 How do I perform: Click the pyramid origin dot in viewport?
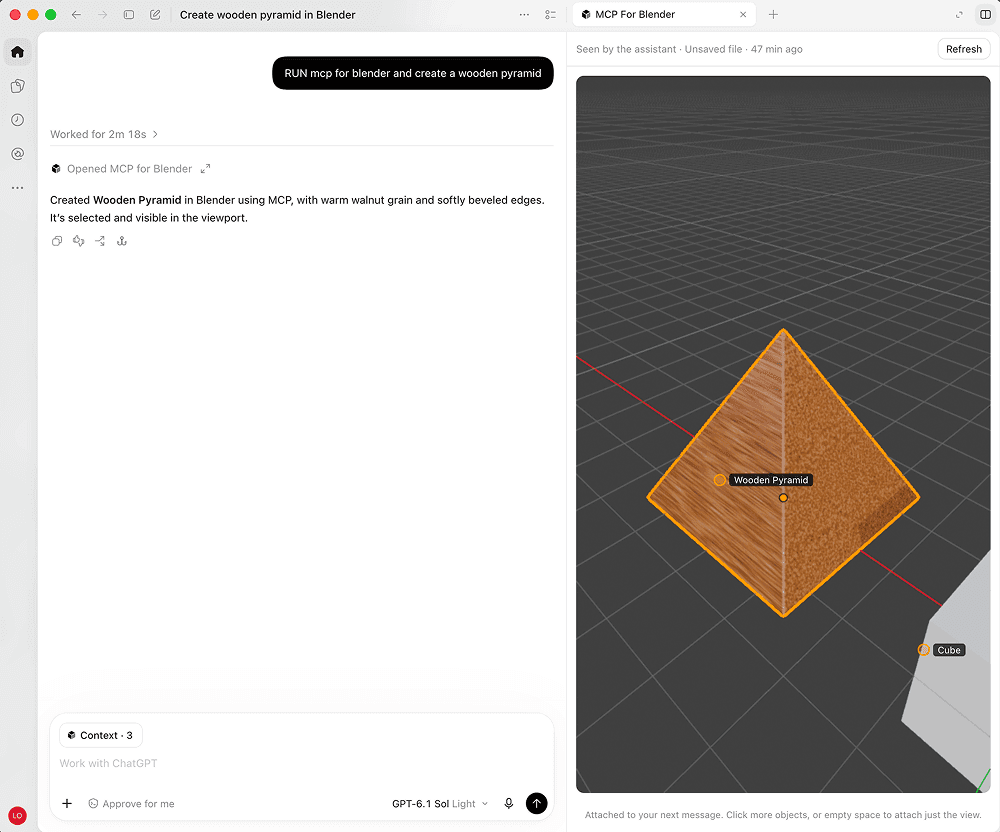pos(783,498)
